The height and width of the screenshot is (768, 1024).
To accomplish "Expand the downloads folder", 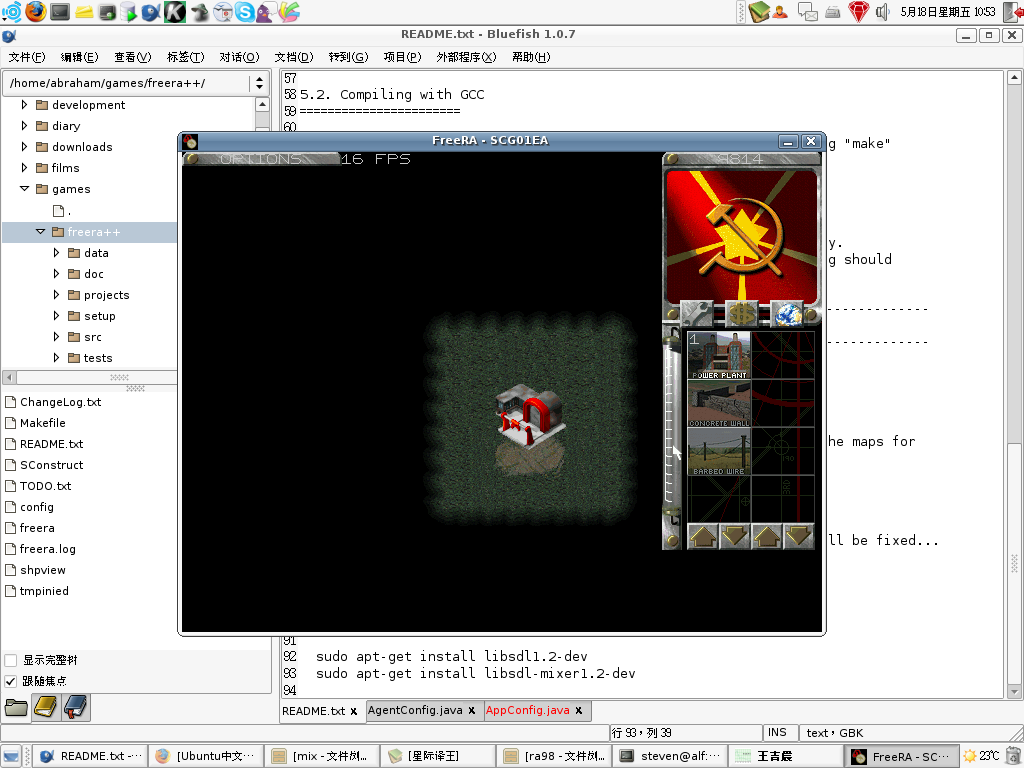I will click(24, 146).
